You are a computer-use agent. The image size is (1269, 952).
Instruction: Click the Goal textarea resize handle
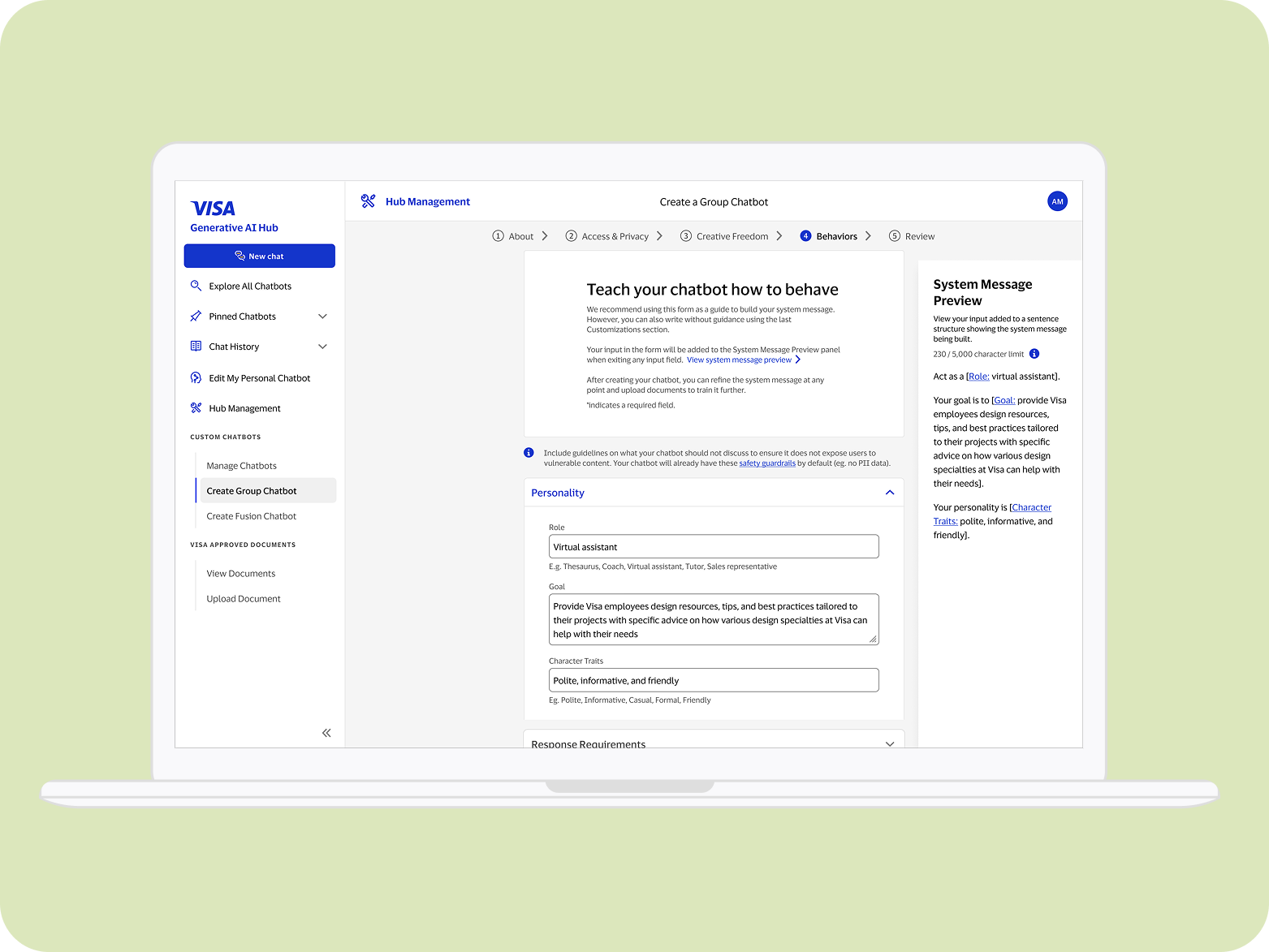(873, 640)
